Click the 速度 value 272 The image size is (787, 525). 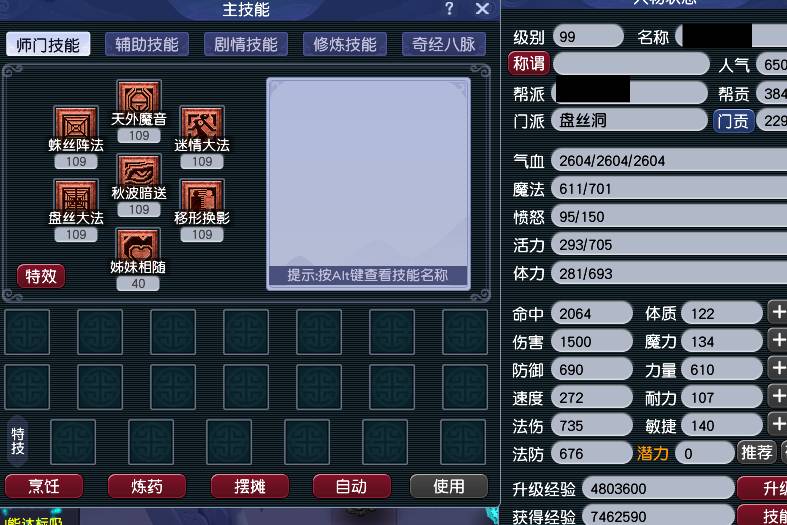(592, 398)
